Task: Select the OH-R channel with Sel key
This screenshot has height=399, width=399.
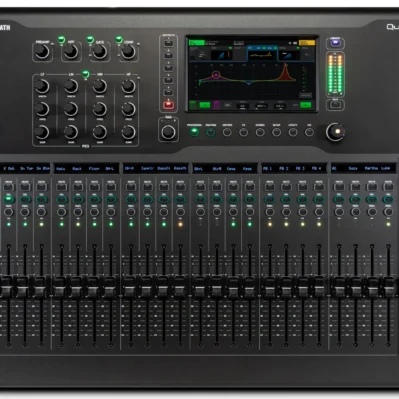Action: 131,199
